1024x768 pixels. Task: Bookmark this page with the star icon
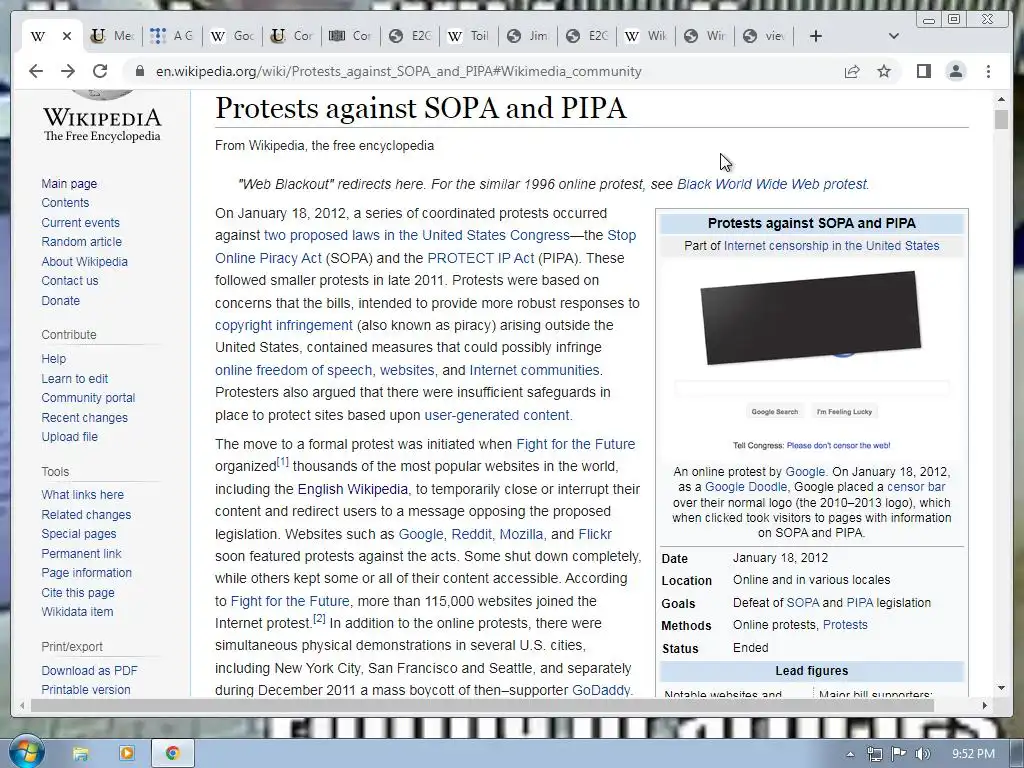pyautogui.click(x=884, y=71)
